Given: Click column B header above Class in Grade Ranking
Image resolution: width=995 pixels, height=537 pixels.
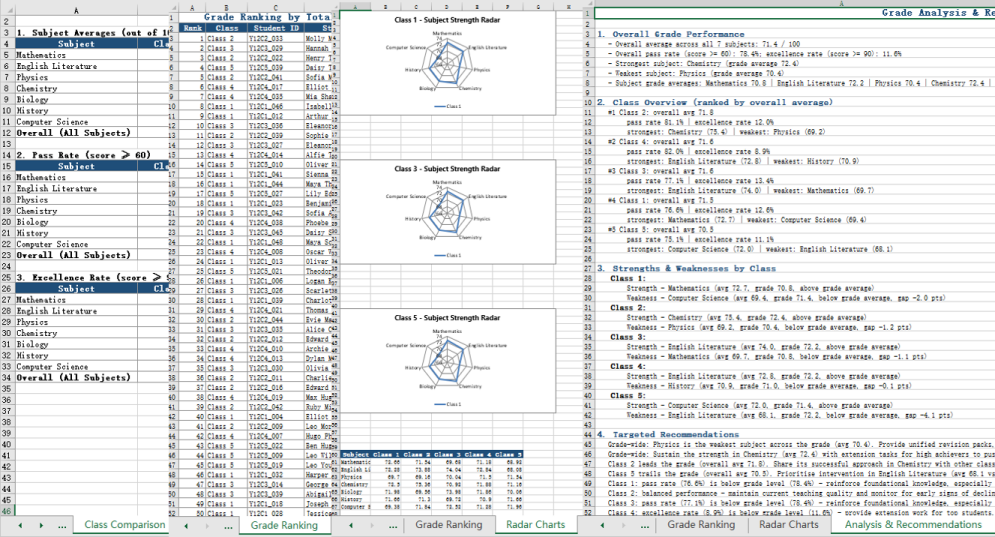Looking at the screenshot, I should tap(226, 8).
